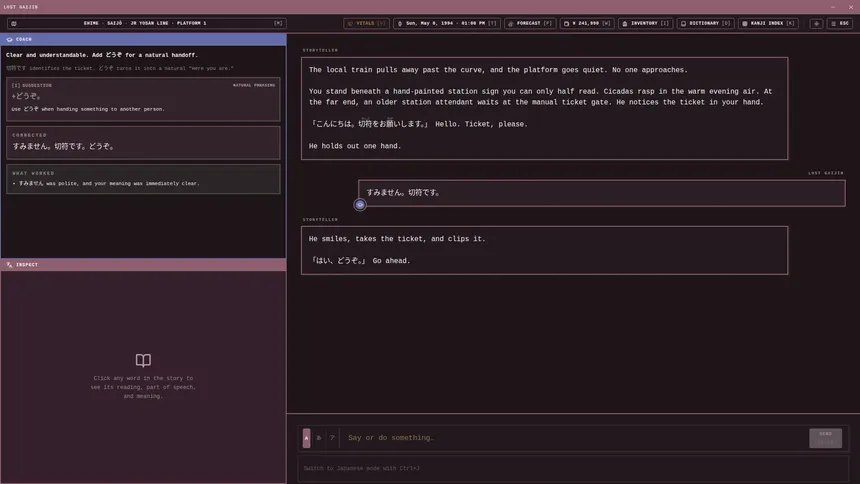Open the Forecast panel
860x484 pixels.
pyautogui.click(x=530, y=24)
